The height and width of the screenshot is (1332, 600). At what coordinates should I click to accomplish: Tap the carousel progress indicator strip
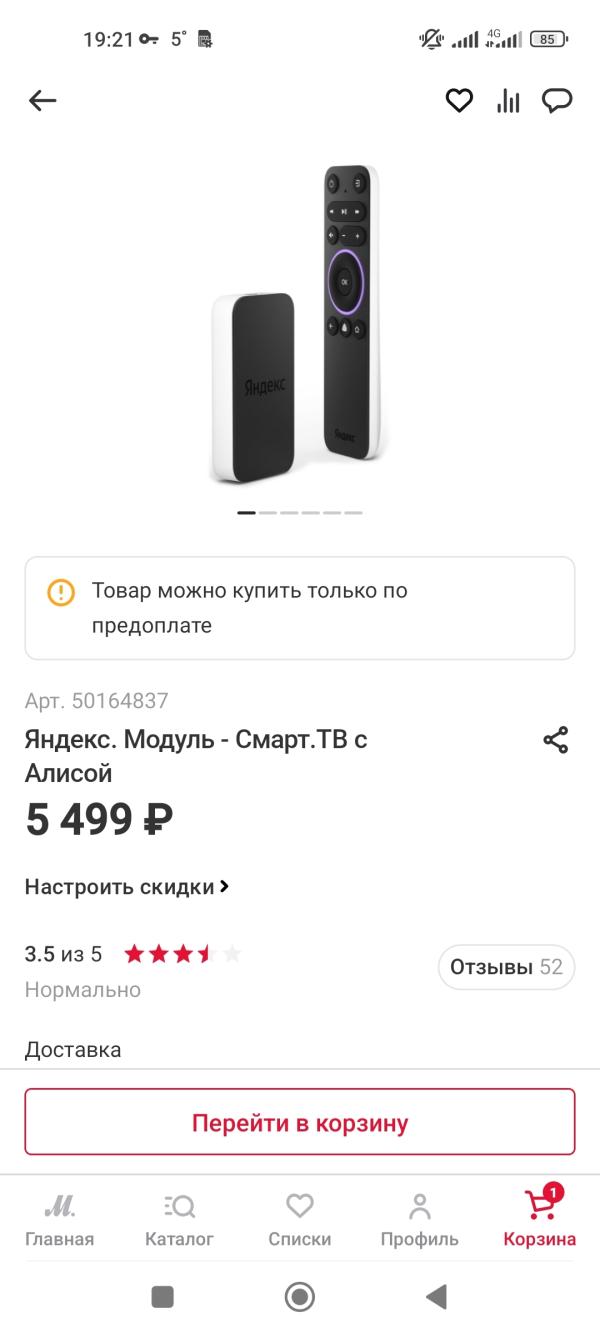tap(300, 512)
